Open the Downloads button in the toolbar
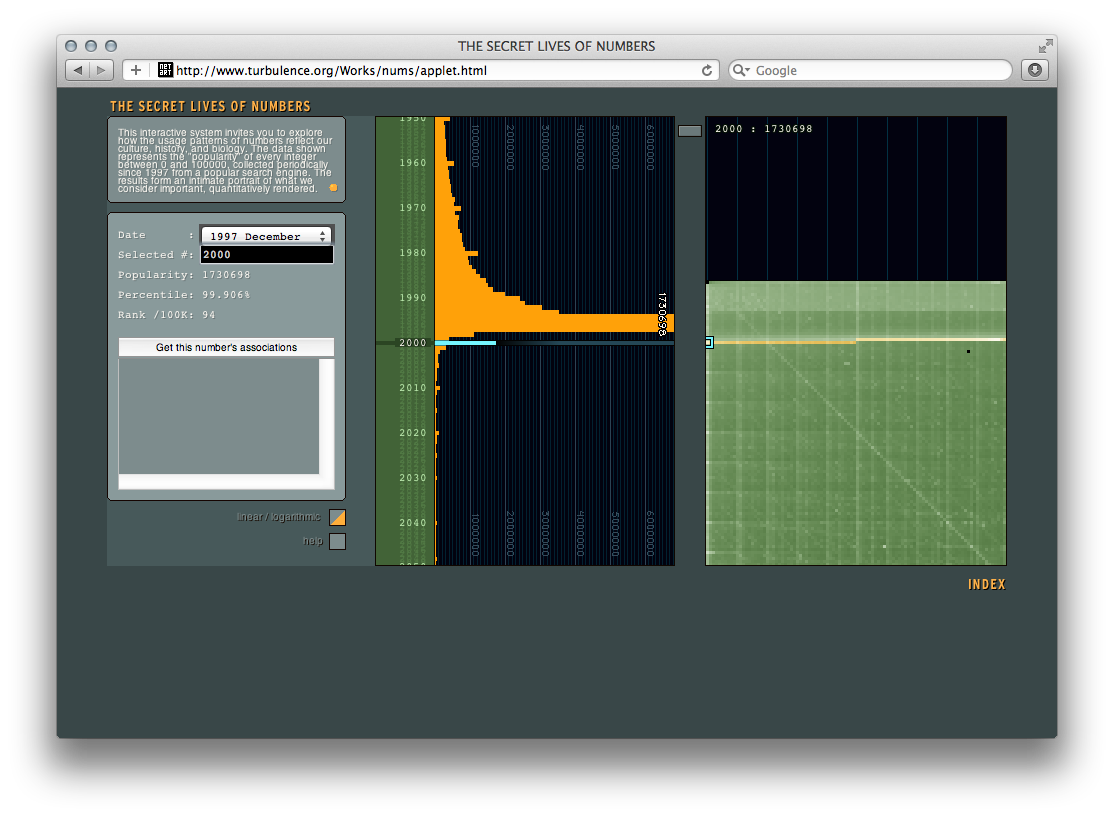 pyautogui.click(x=1034, y=70)
